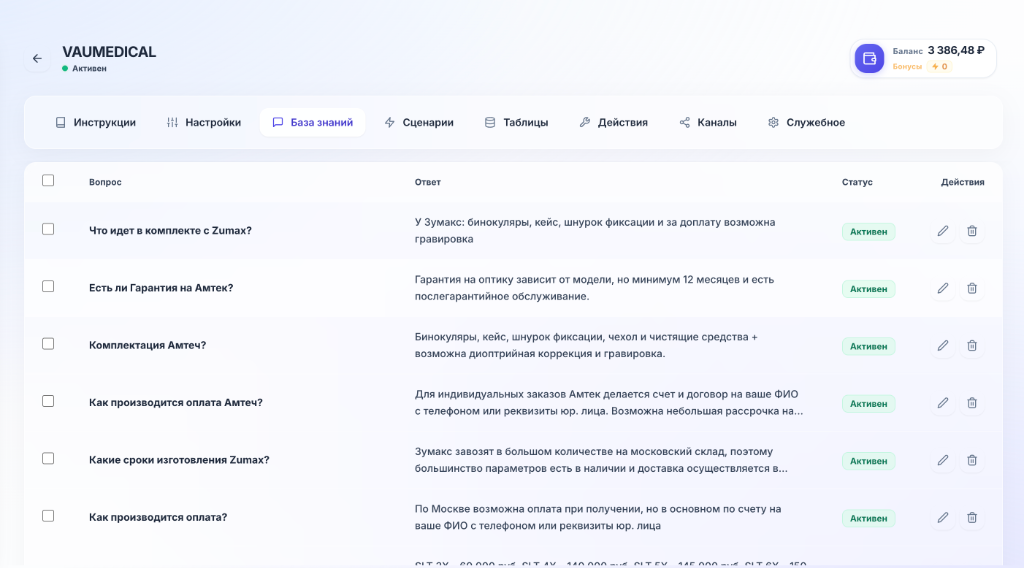This screenshot has width=1024, height=568.
Task: Delete the 'Есть ли Гарантия на Амтек?' entry
Action: tap(972, 289)
